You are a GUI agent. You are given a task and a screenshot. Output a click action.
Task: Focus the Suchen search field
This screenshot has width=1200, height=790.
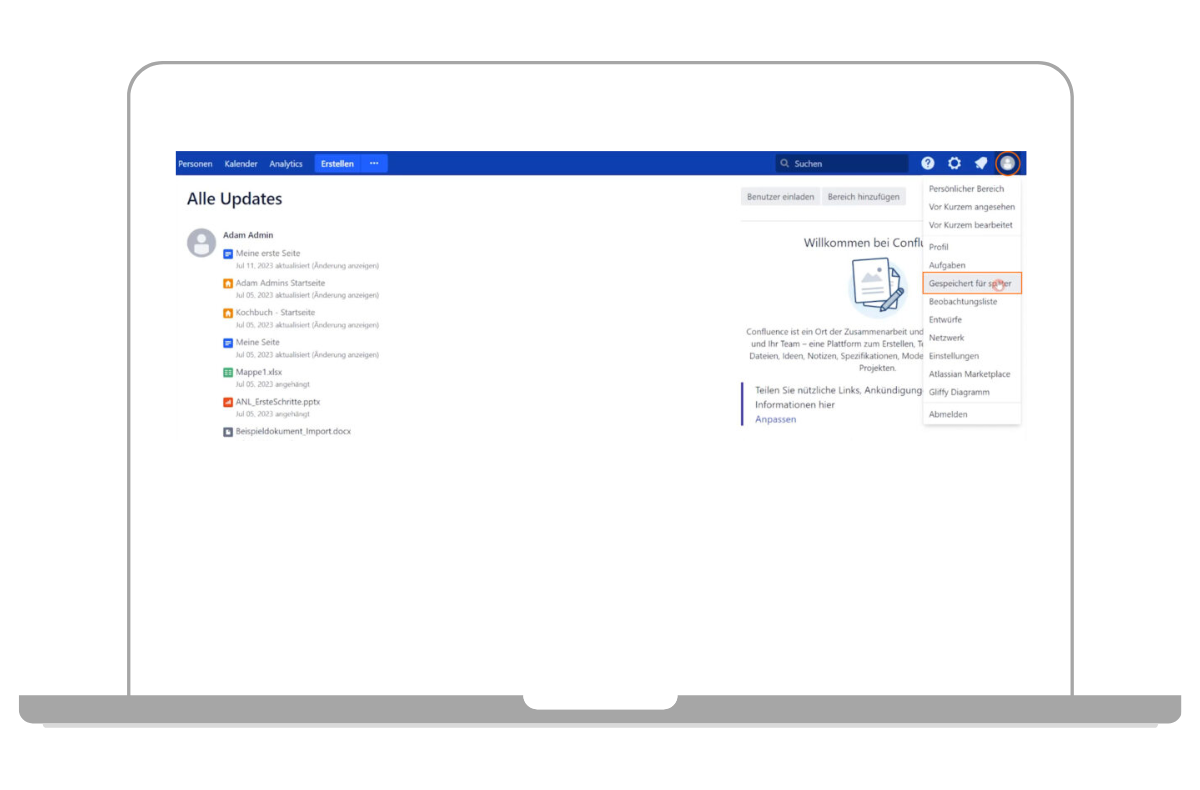(x=845, y=164)
